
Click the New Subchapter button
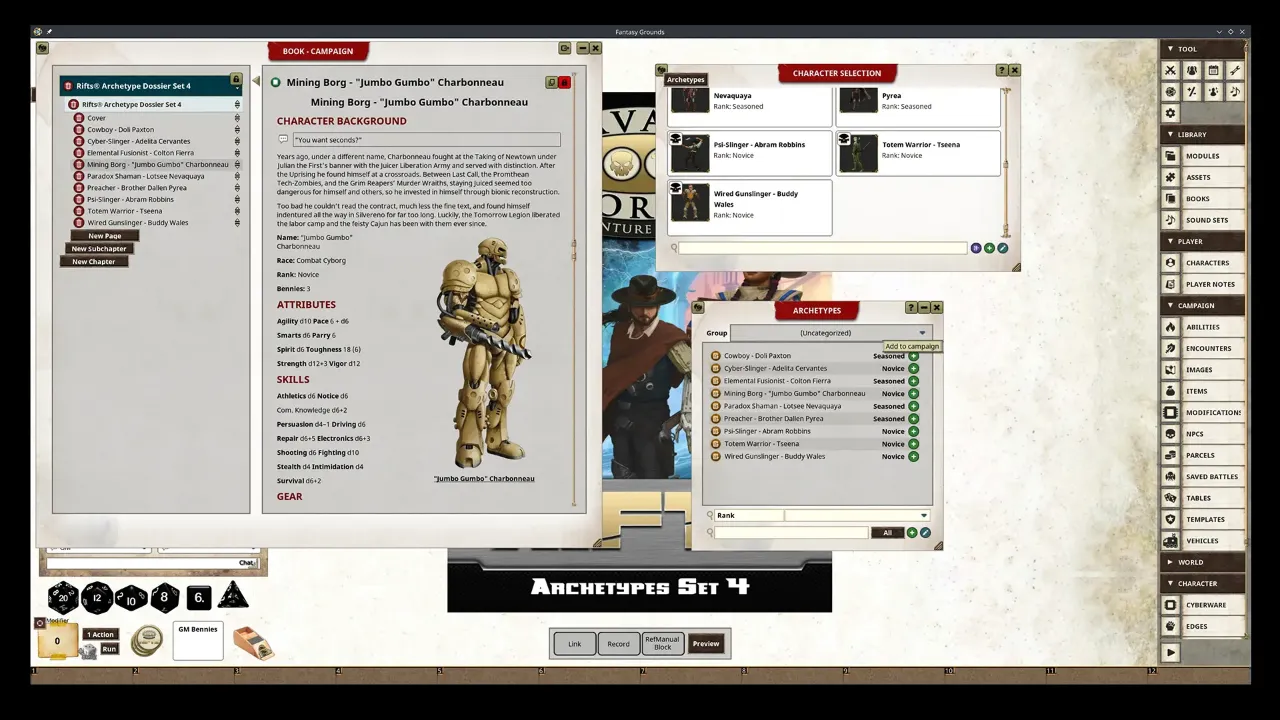(99, 249)
